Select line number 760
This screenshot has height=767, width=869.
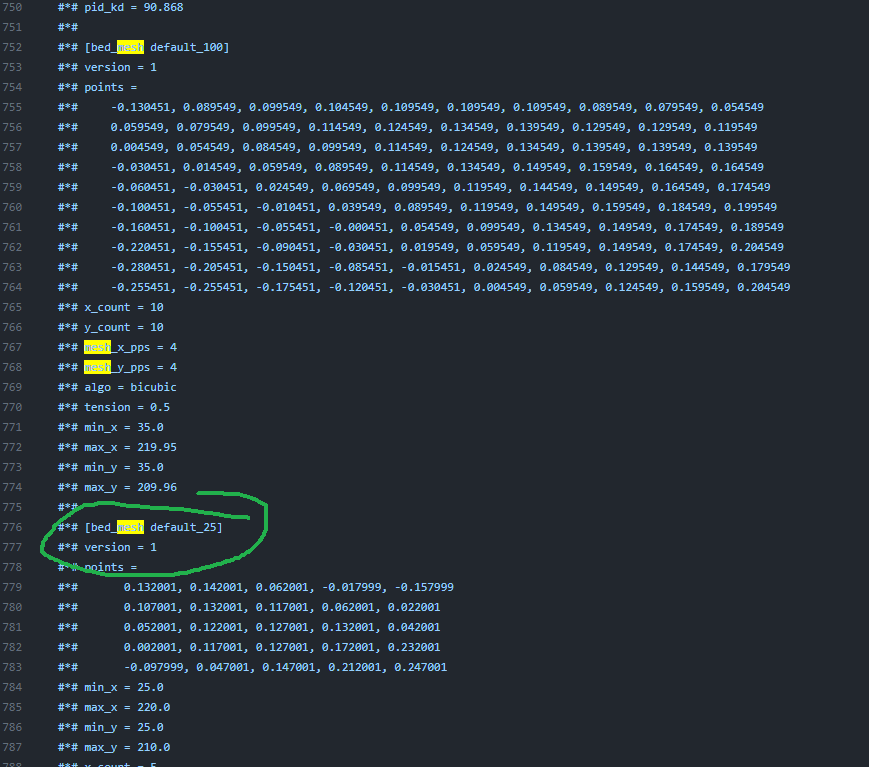tap(14, 207)
